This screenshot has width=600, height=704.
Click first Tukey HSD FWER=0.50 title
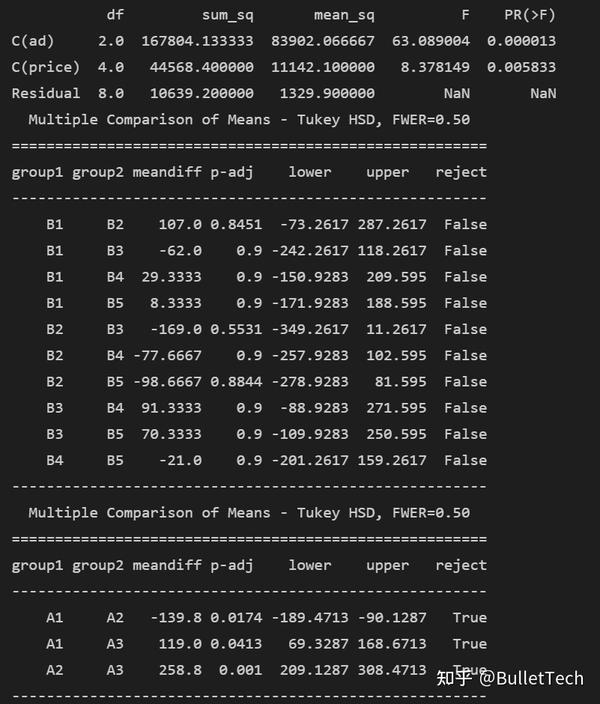249,120
